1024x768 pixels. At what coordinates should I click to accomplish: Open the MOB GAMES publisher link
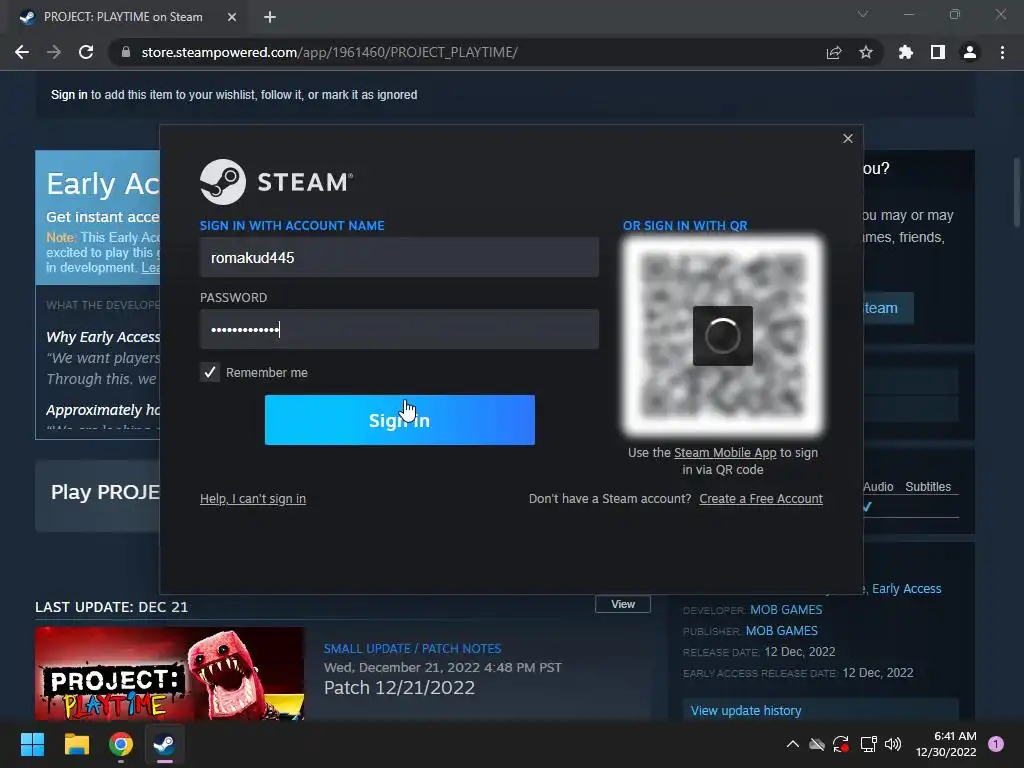coord(782,630)
